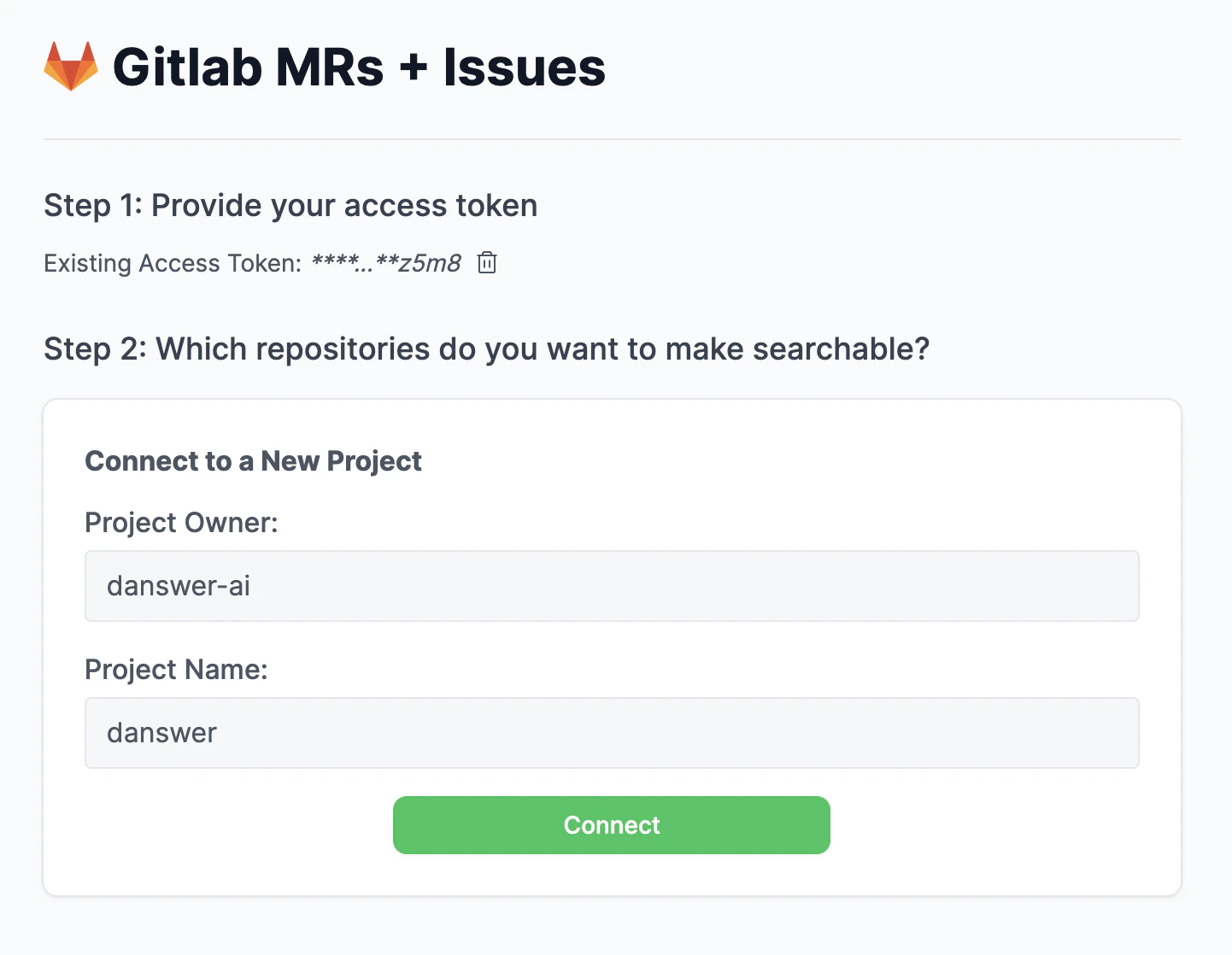Select the 'Gitlab MRs + Issues' title text
The height and width of the screenshot is (955, 1232).
pos(359,67)
